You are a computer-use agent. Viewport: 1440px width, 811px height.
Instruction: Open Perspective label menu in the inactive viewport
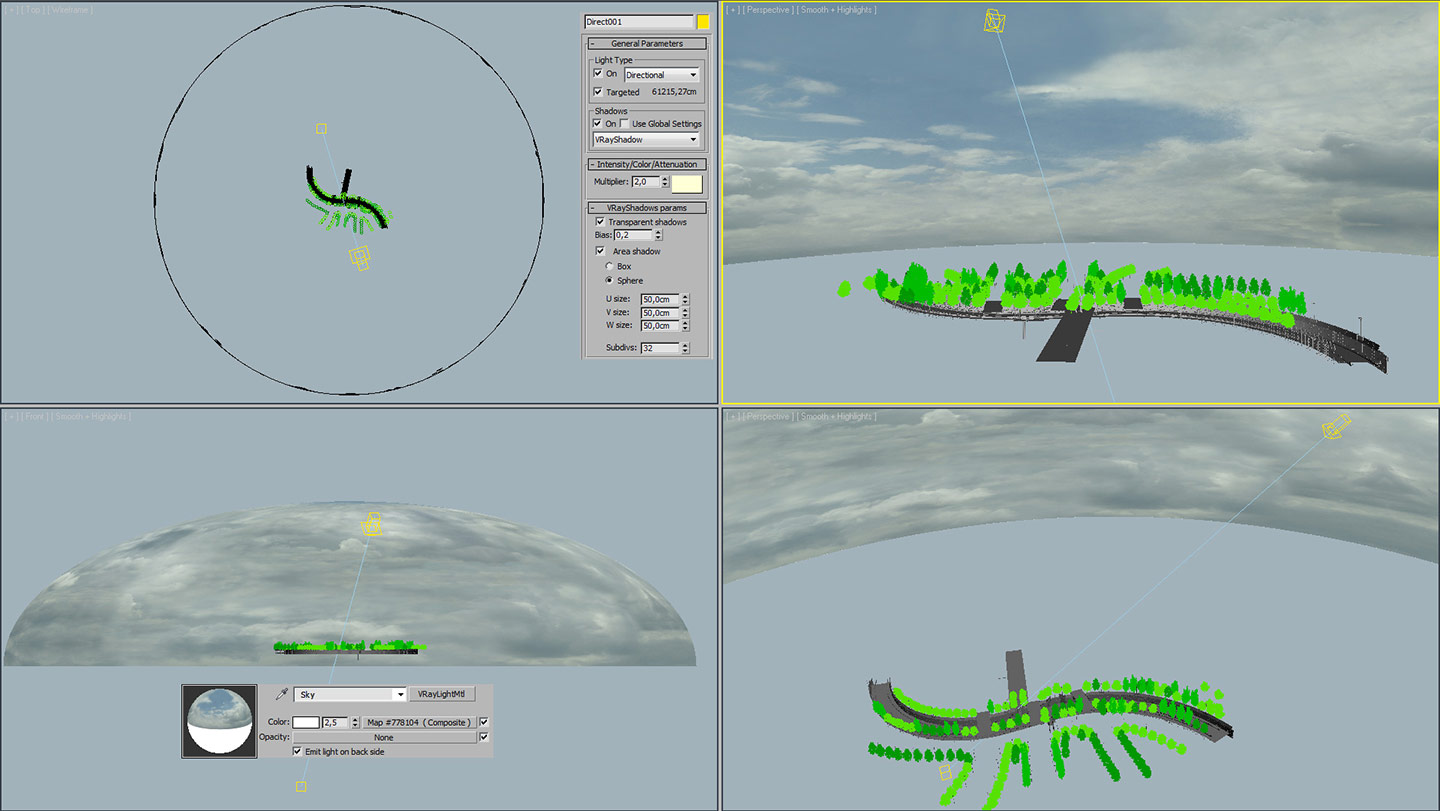[x=767, y=416]
